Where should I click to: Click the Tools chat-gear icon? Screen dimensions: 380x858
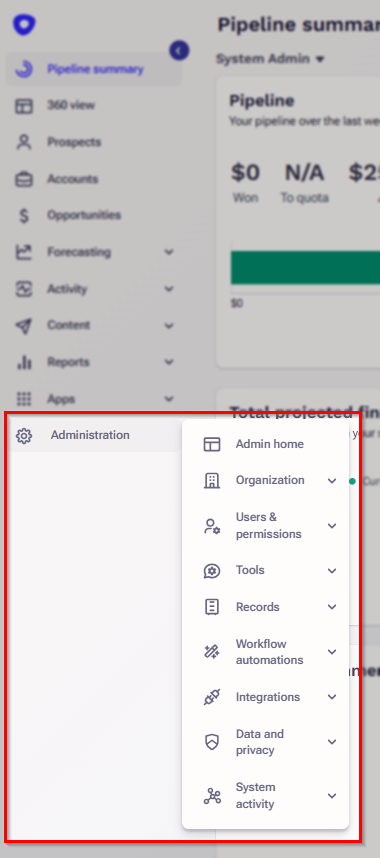212,571
